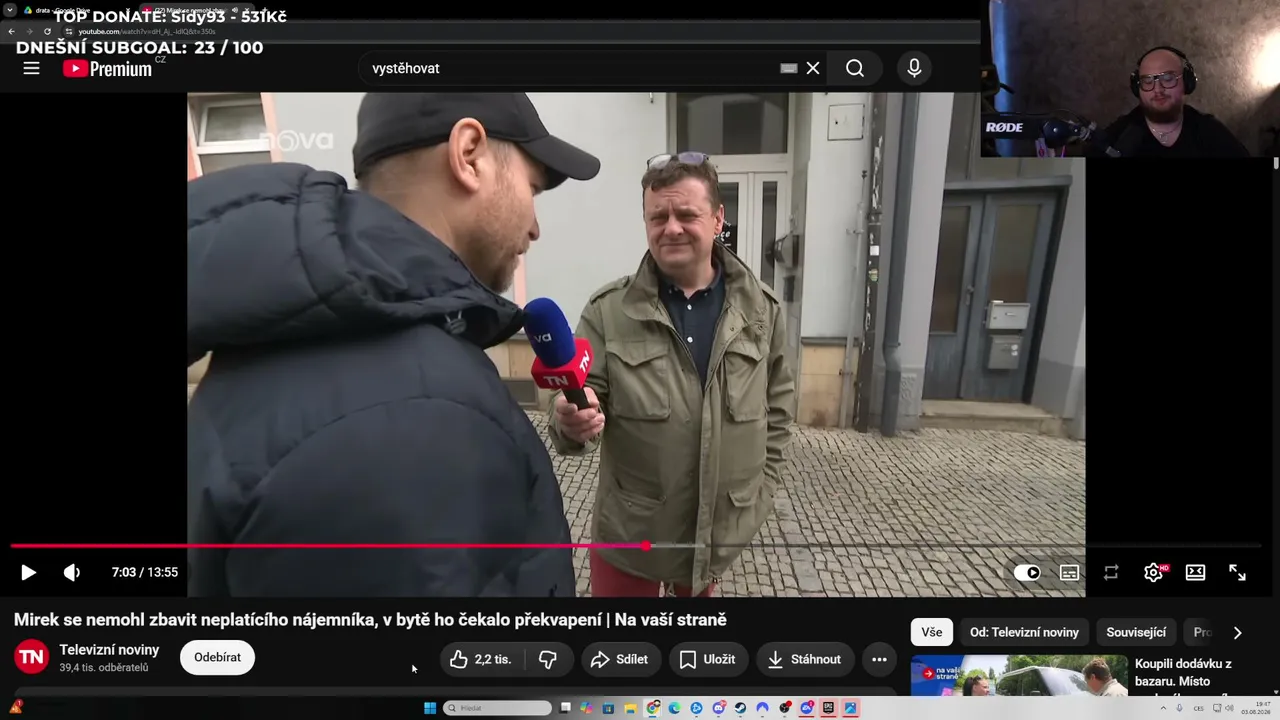Like the video (2,2 tis.)
1280x720 pixels.
click(x=482, y=659)
